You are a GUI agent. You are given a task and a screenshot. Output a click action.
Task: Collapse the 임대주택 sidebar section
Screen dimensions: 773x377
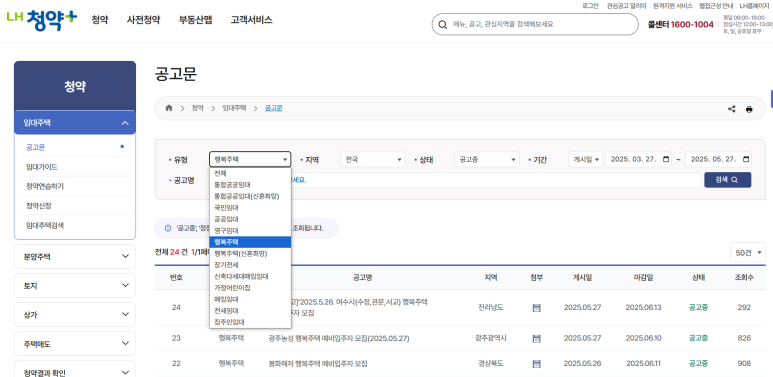(x=75, y=123)
